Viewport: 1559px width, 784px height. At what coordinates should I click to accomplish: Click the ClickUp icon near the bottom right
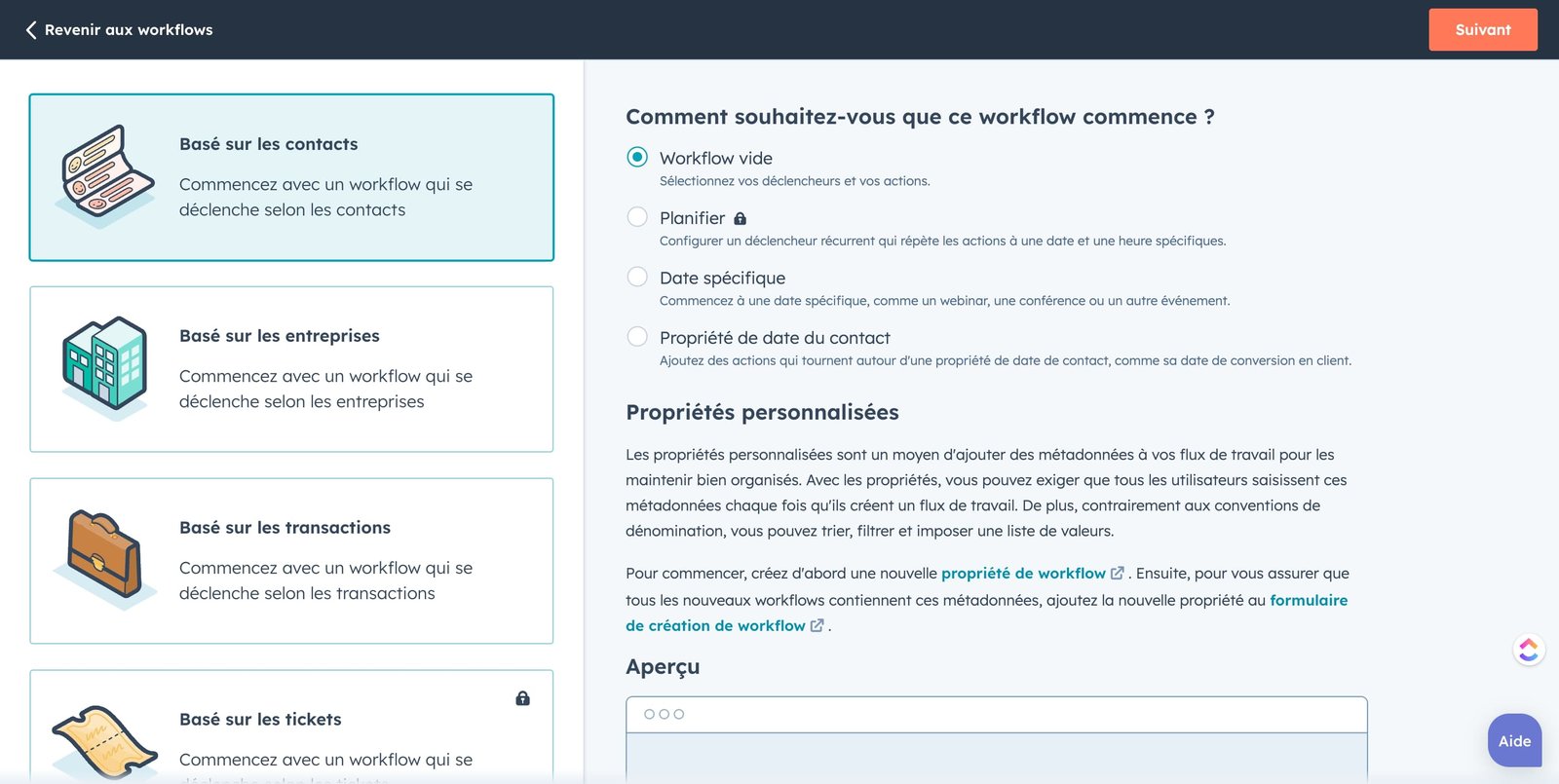[1529, 649]
